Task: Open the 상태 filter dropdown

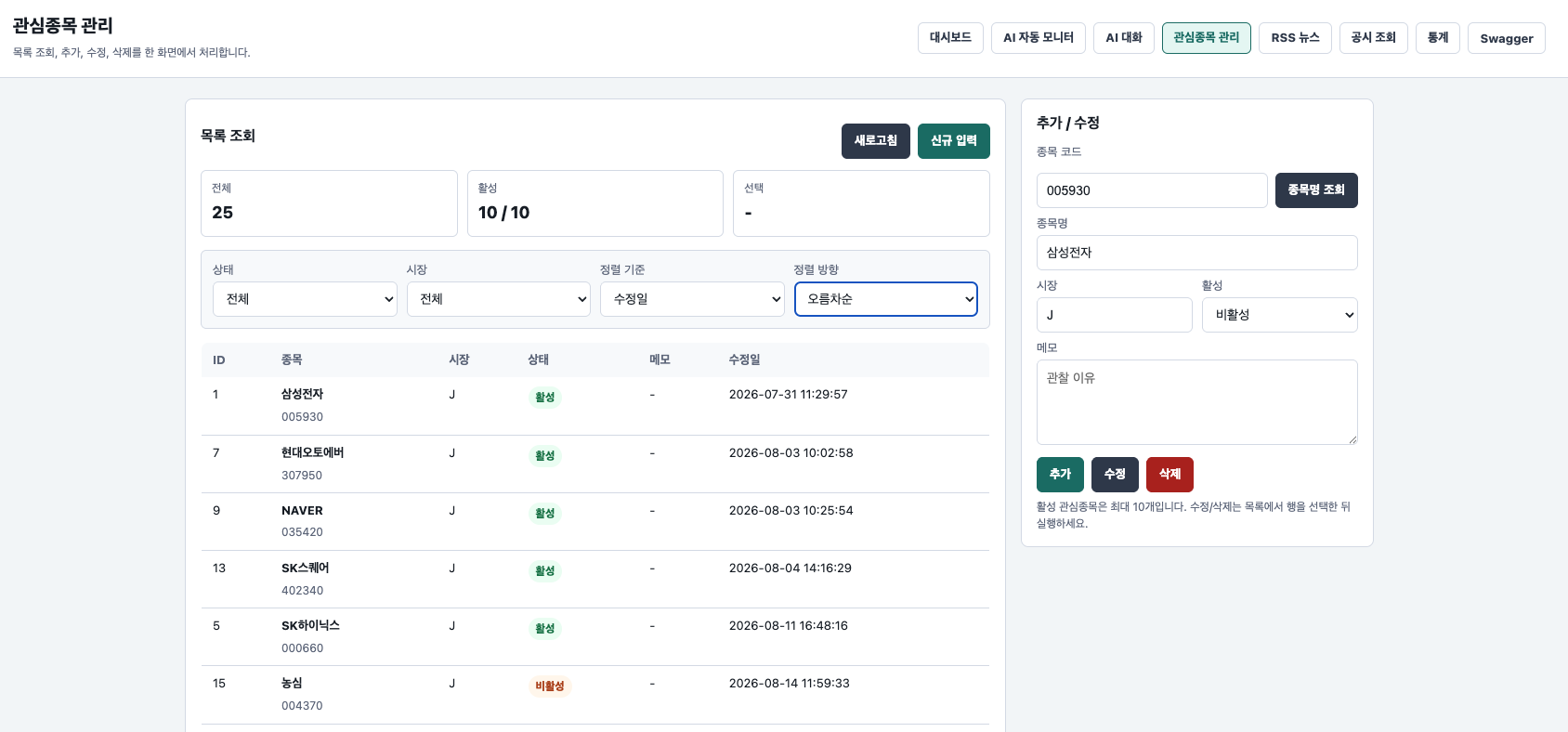Action: [x=305, y=299]
